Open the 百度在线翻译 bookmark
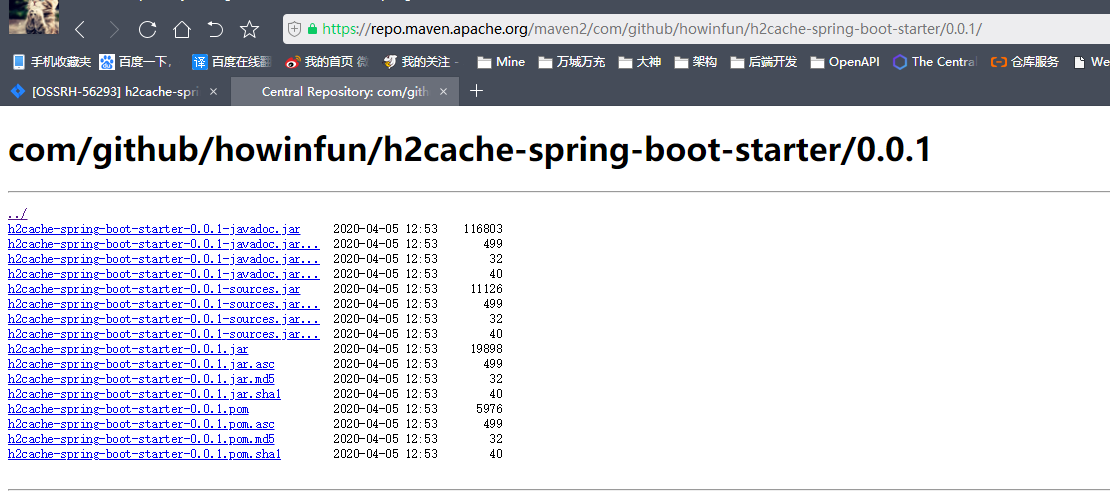 click(231, 62)
